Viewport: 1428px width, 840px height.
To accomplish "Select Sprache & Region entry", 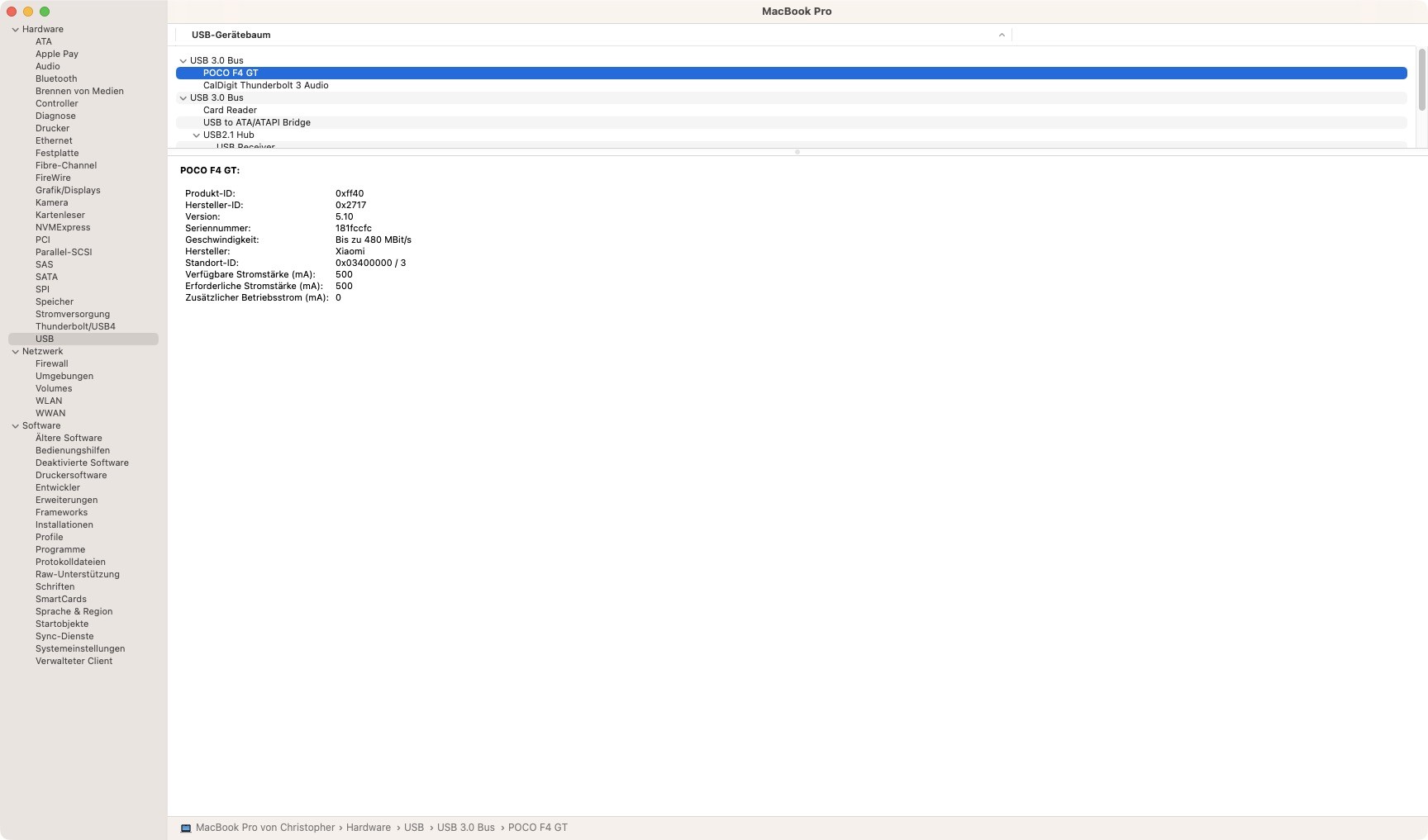I will point(74,611).
